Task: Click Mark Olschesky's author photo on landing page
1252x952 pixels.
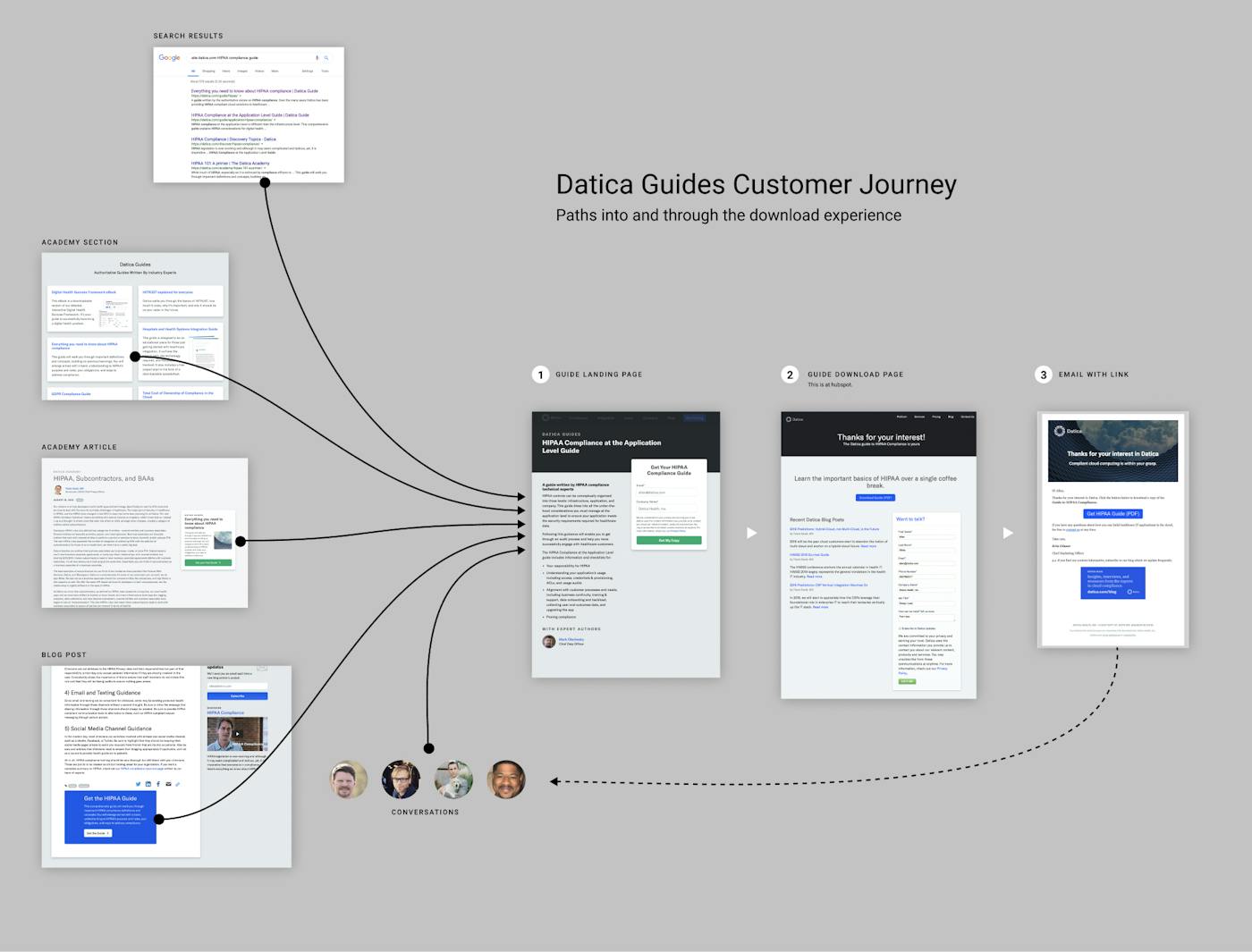Action: (x=549, y=641)
